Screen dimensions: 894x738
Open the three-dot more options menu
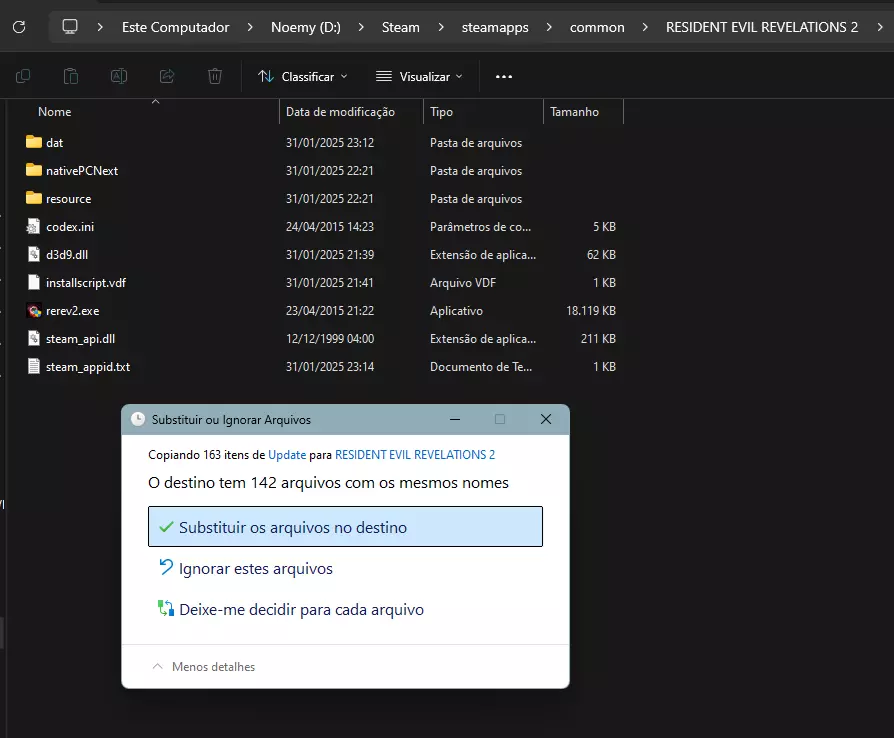pyautogui.click(x=504, y=76)
